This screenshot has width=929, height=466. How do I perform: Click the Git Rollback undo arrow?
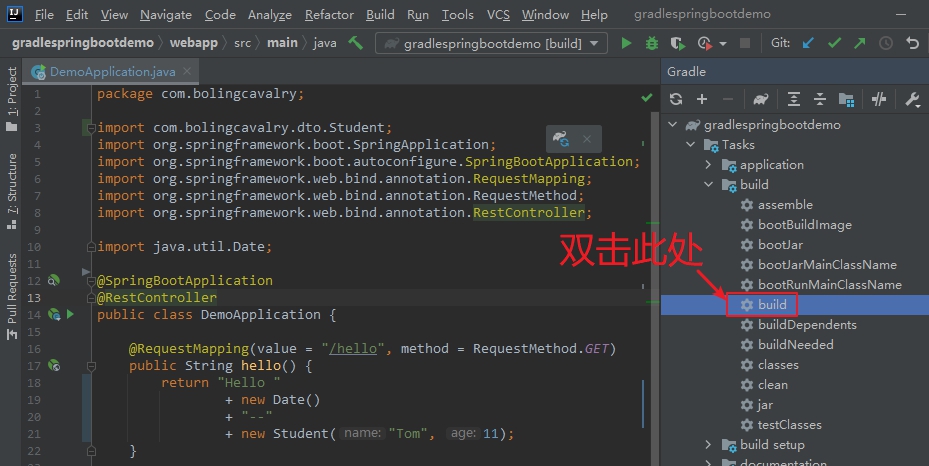pyautogui.click(x=912, y=43)
